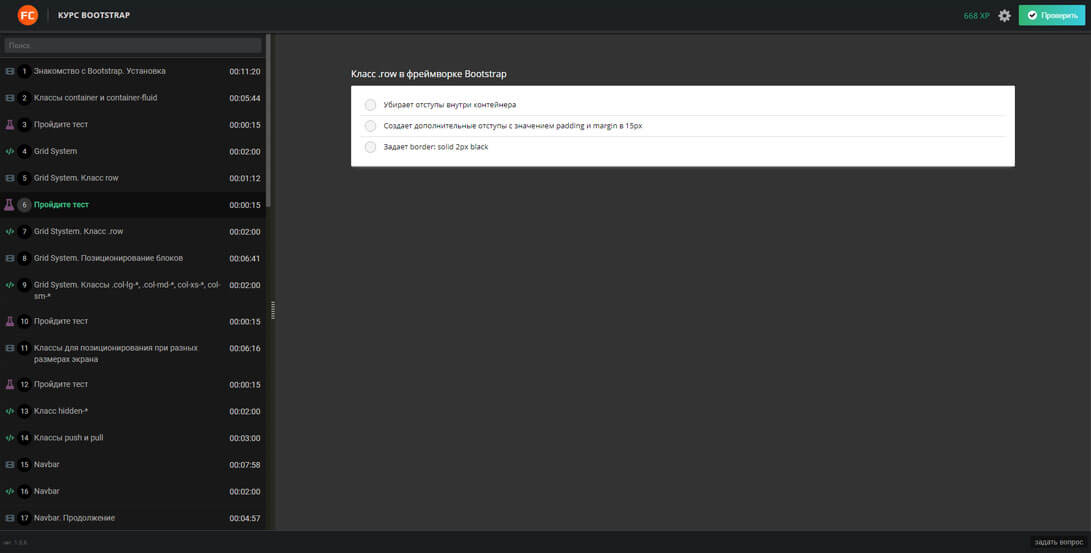The width and height of the screenshot is (1091, 553).
Task: Open lesson 'Знакомство с Bootstrap. Установка'
Action: tap(99, 71)
